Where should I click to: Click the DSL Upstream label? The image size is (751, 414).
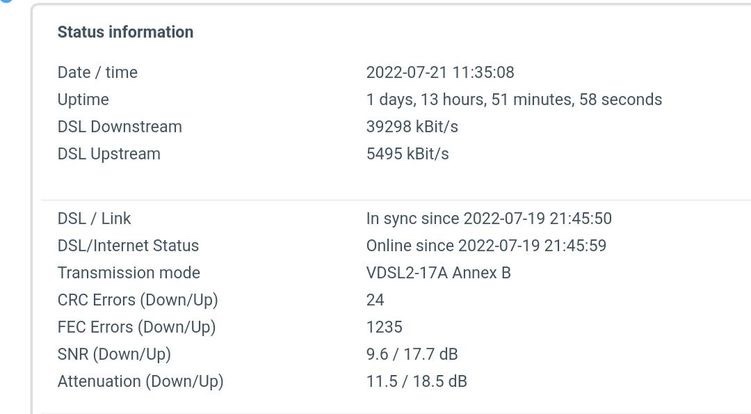[x=109, y=154]
